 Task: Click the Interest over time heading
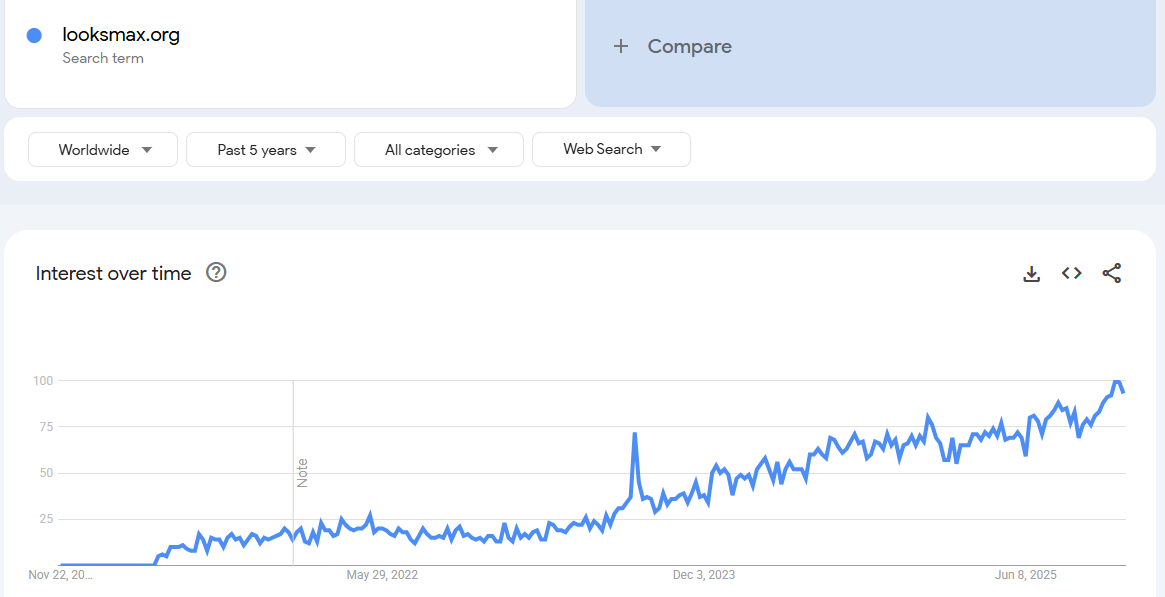click(x=113, y=273)
